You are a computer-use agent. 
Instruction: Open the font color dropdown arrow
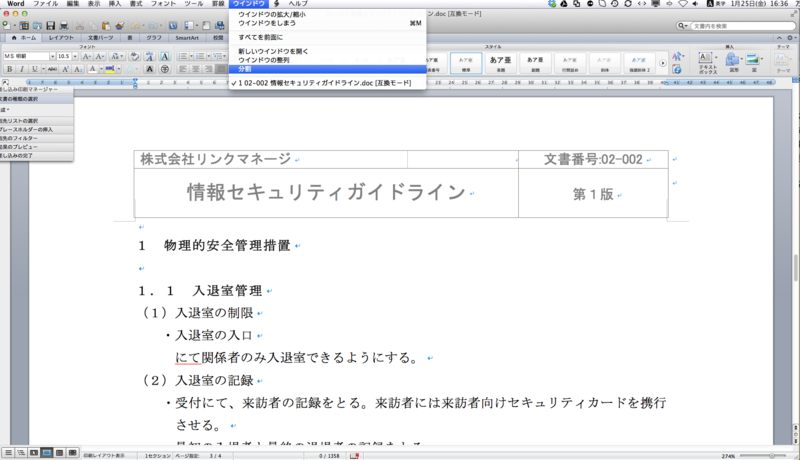(101, 69)
